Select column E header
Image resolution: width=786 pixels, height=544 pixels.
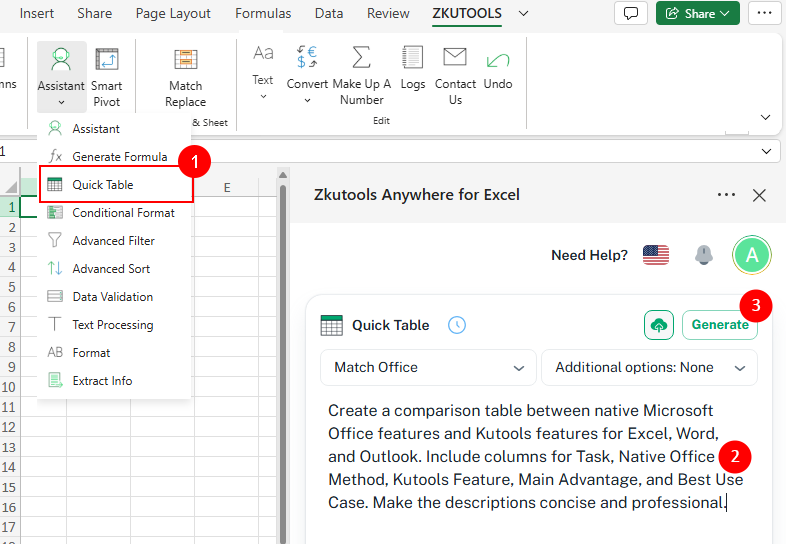coord(227,188)
